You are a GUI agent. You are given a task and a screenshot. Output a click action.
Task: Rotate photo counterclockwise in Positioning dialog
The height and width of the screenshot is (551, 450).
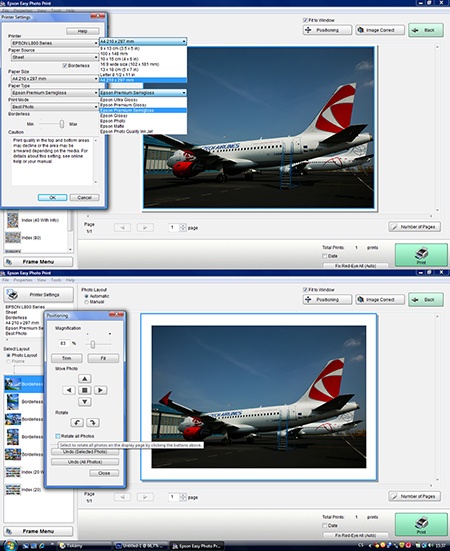tap(77, 422)
